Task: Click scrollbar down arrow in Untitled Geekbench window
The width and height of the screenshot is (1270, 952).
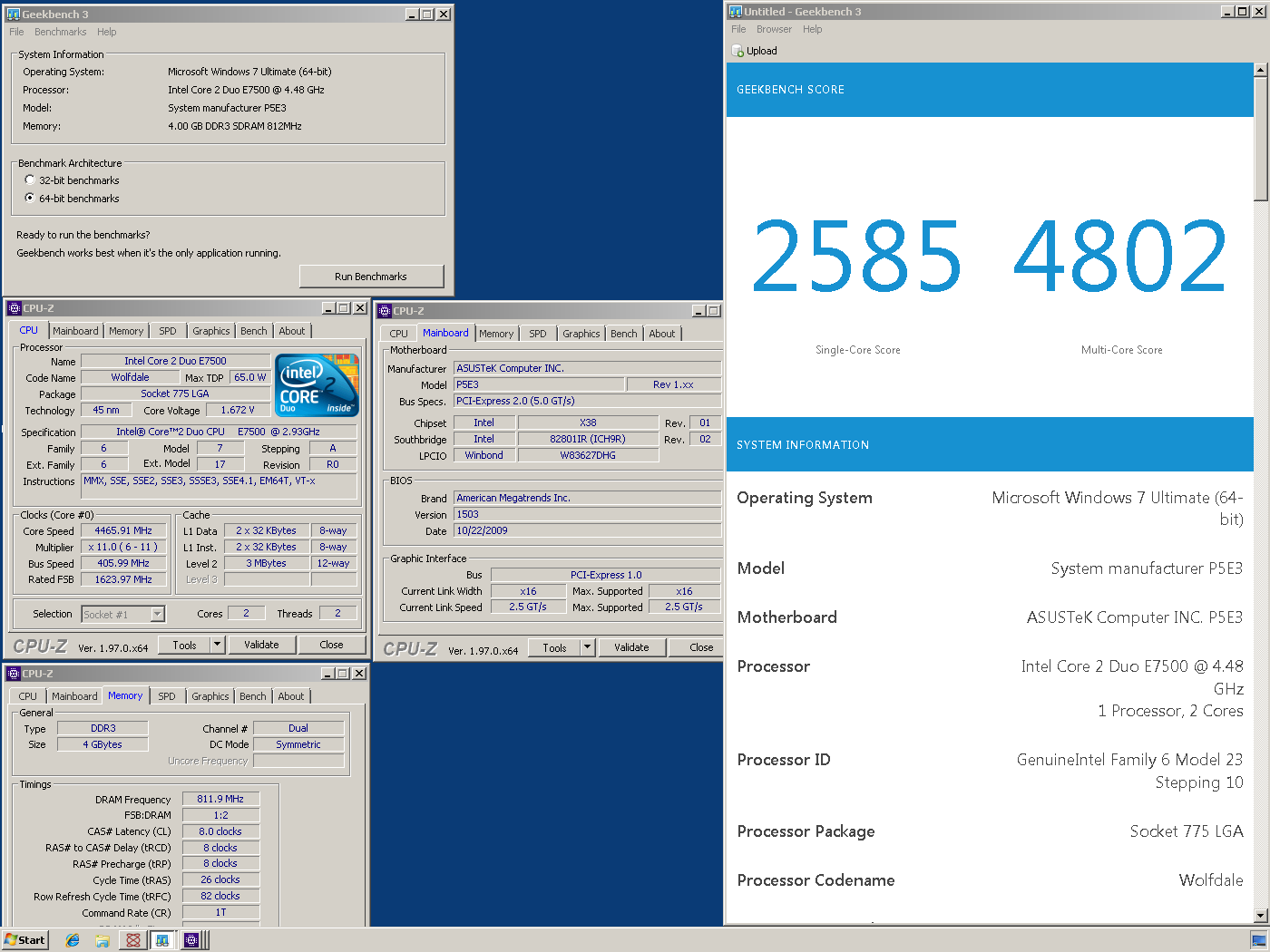Action: click(1260, 916)
